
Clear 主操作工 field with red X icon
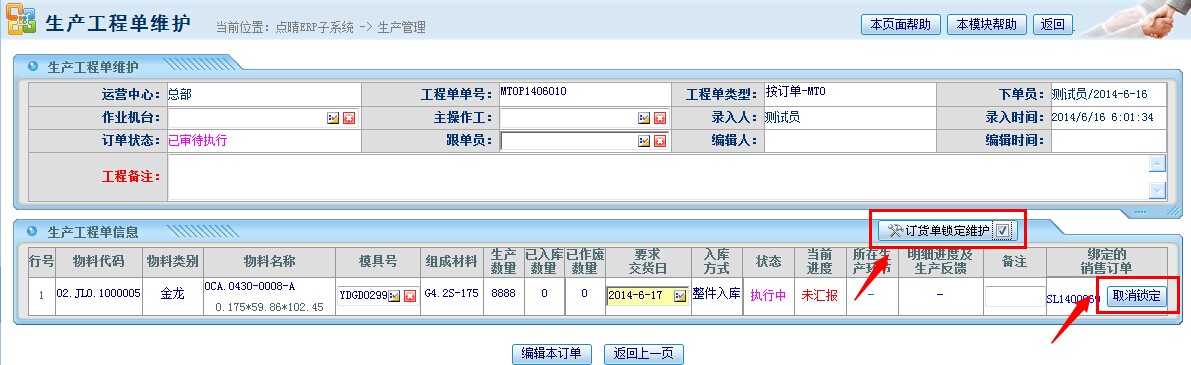[660, 118]
